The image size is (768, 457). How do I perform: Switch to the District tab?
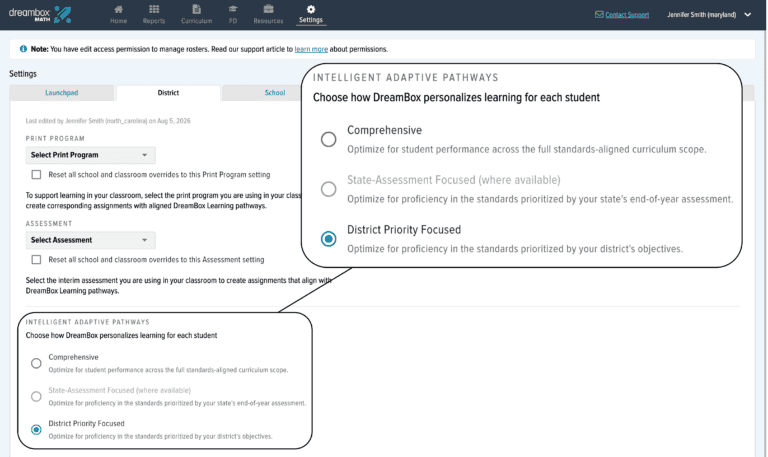point(168,93)
